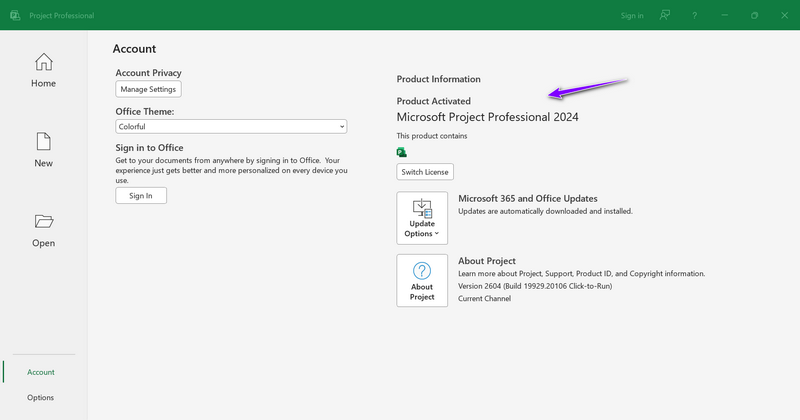800x420 pixels.
Task: Click the Current Channel text
Action: (484, 299)
